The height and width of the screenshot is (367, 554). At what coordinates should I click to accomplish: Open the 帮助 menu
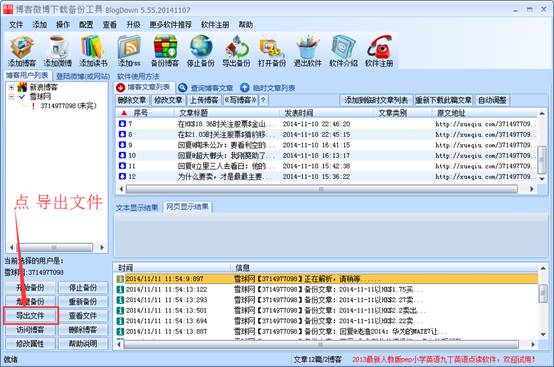246,25
